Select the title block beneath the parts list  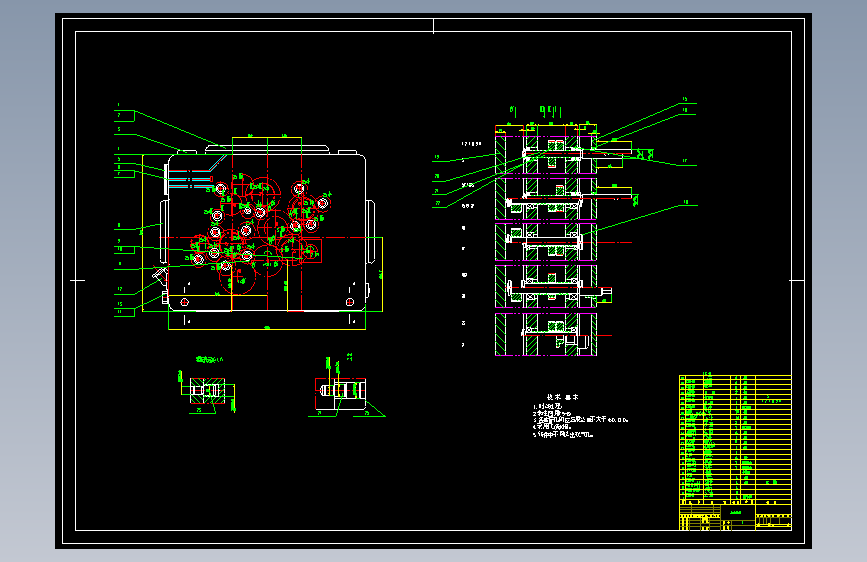[735, 517]
